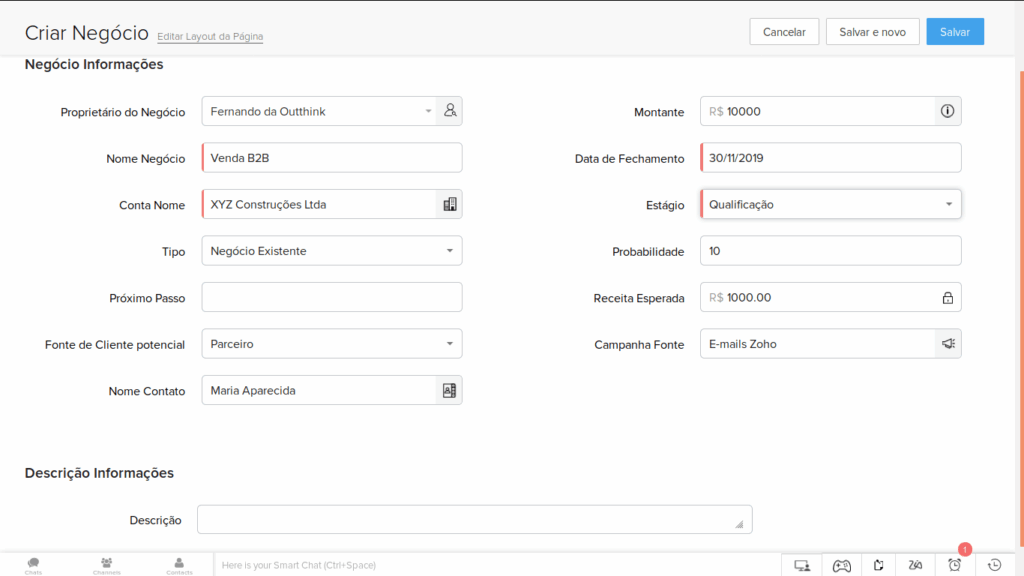Click the Cancelar button
This screenshot has width=1024, height=576.
point(784,32)
